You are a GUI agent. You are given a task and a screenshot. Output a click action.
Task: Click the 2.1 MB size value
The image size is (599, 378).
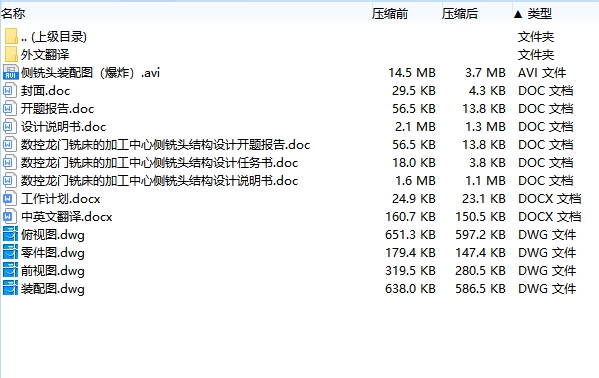tap(415, 127)
